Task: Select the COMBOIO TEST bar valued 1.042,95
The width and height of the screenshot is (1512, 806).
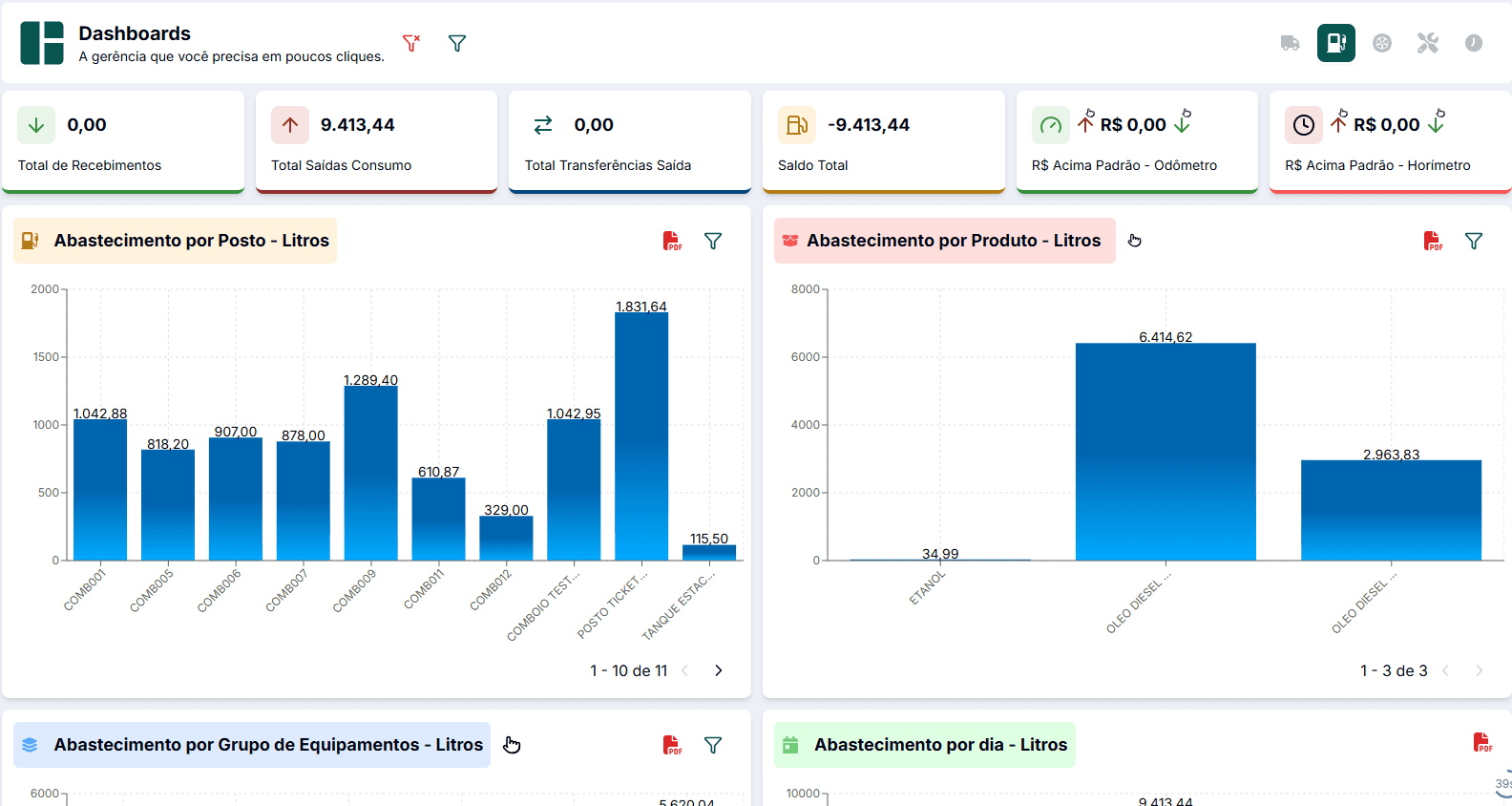Action: tap(574, 490)
